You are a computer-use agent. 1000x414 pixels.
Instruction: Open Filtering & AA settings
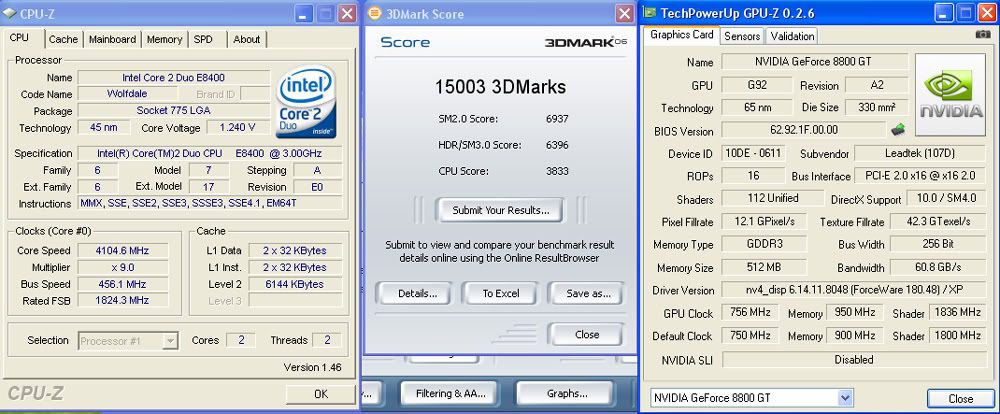[x=450, y=394]
